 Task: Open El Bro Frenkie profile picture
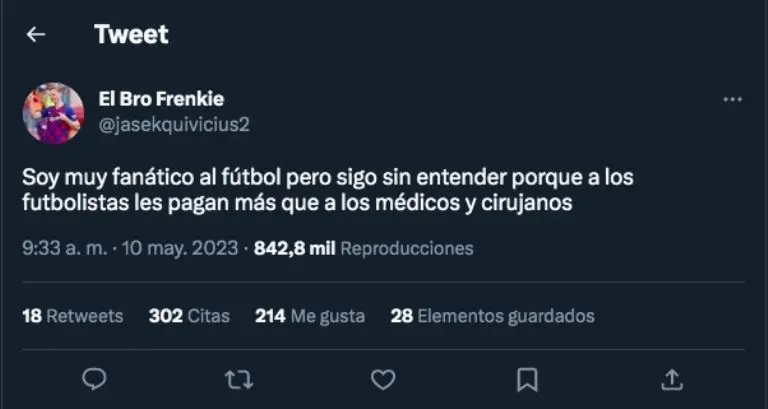[53, 113]
